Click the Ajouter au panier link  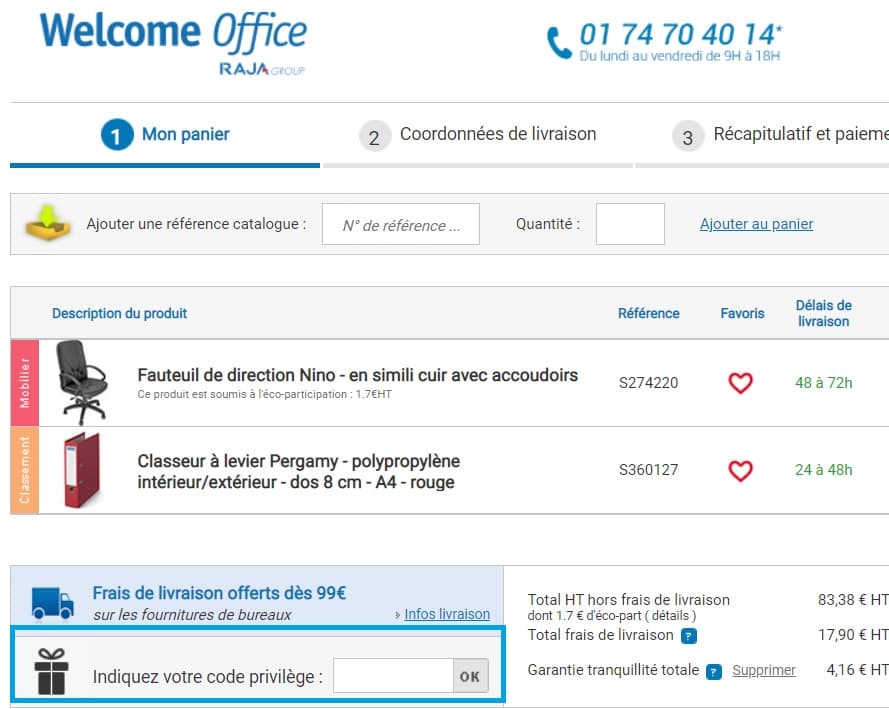(755, 223)
